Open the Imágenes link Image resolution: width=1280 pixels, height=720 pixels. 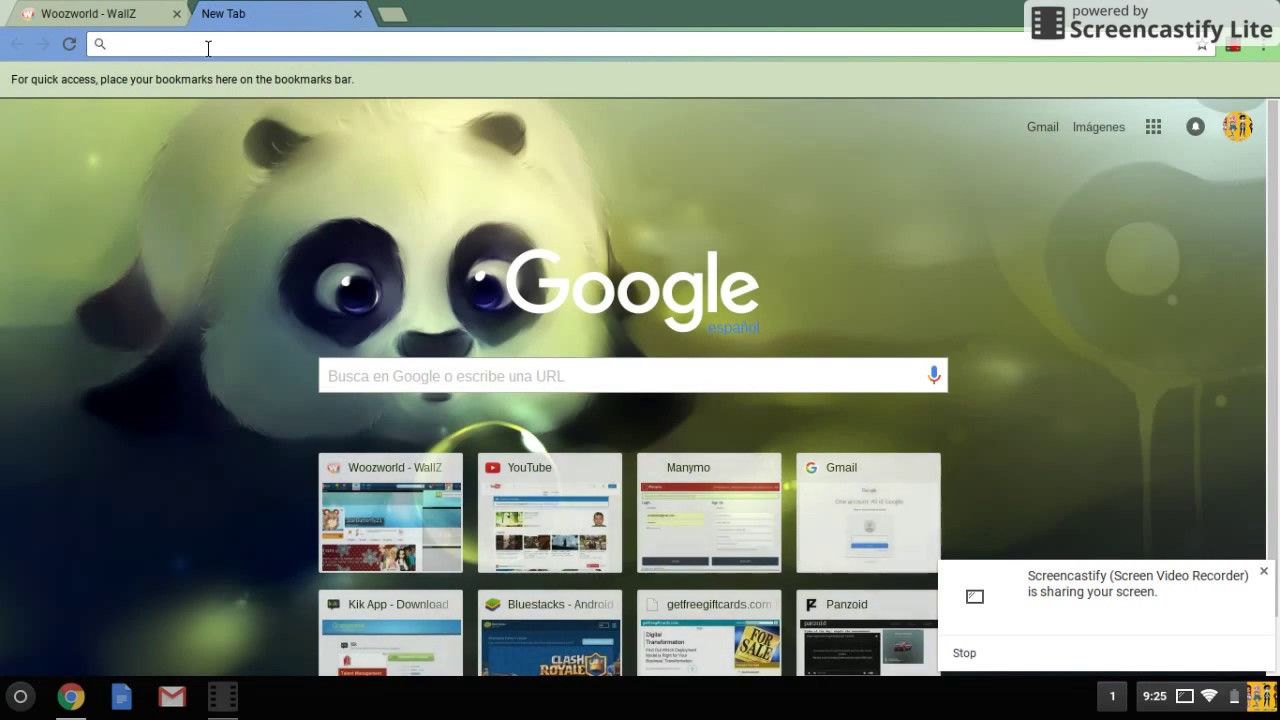1099,127
